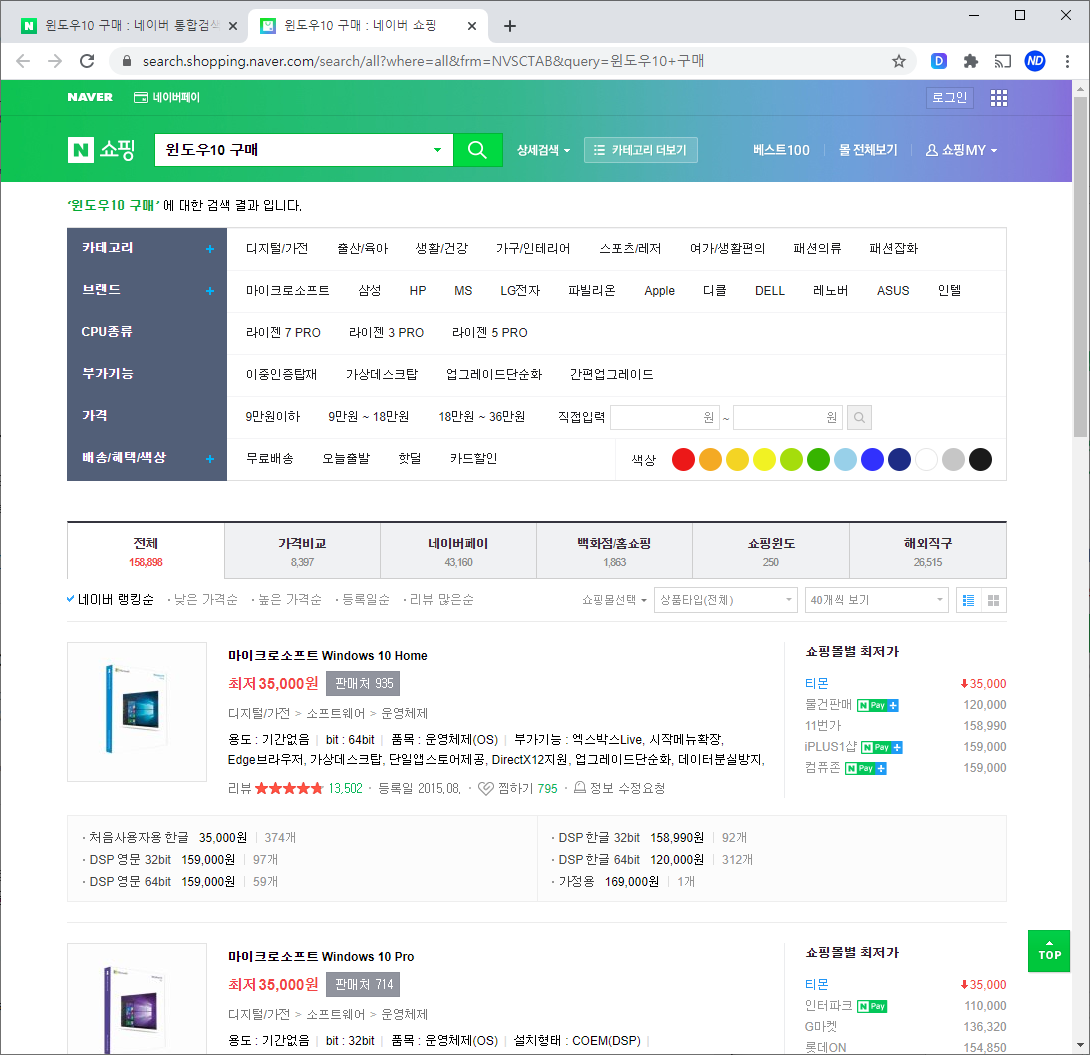Open 쇼핑몰선택 dropdown

point(614,600)
